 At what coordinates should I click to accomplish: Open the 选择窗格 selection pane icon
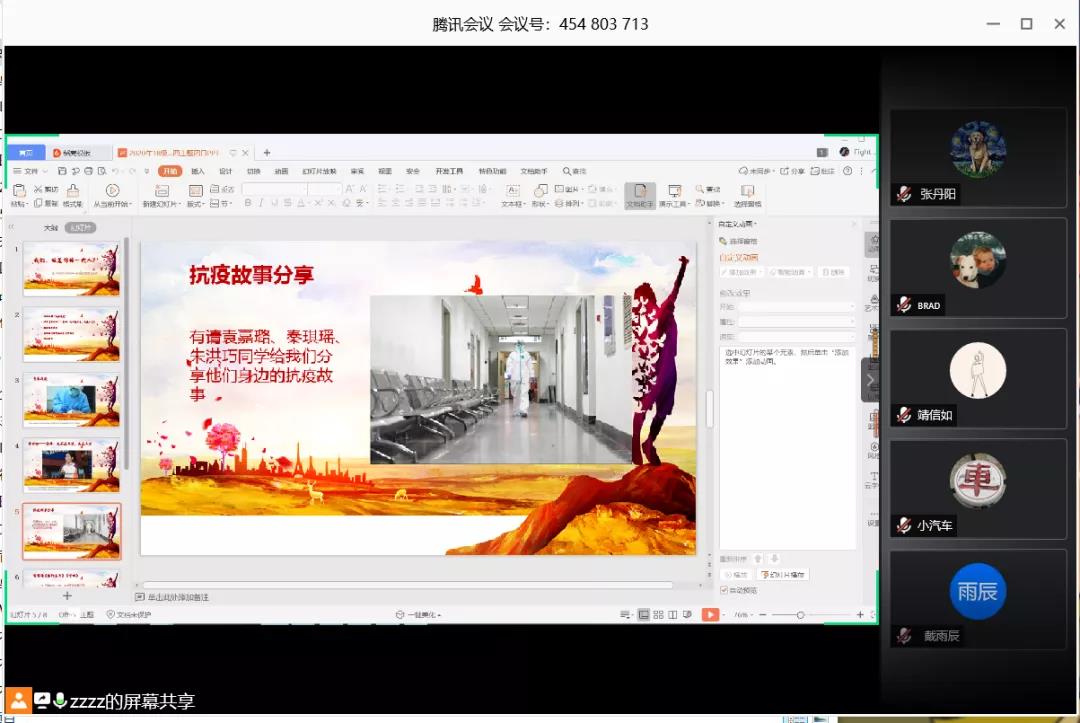tap(746, 190)
